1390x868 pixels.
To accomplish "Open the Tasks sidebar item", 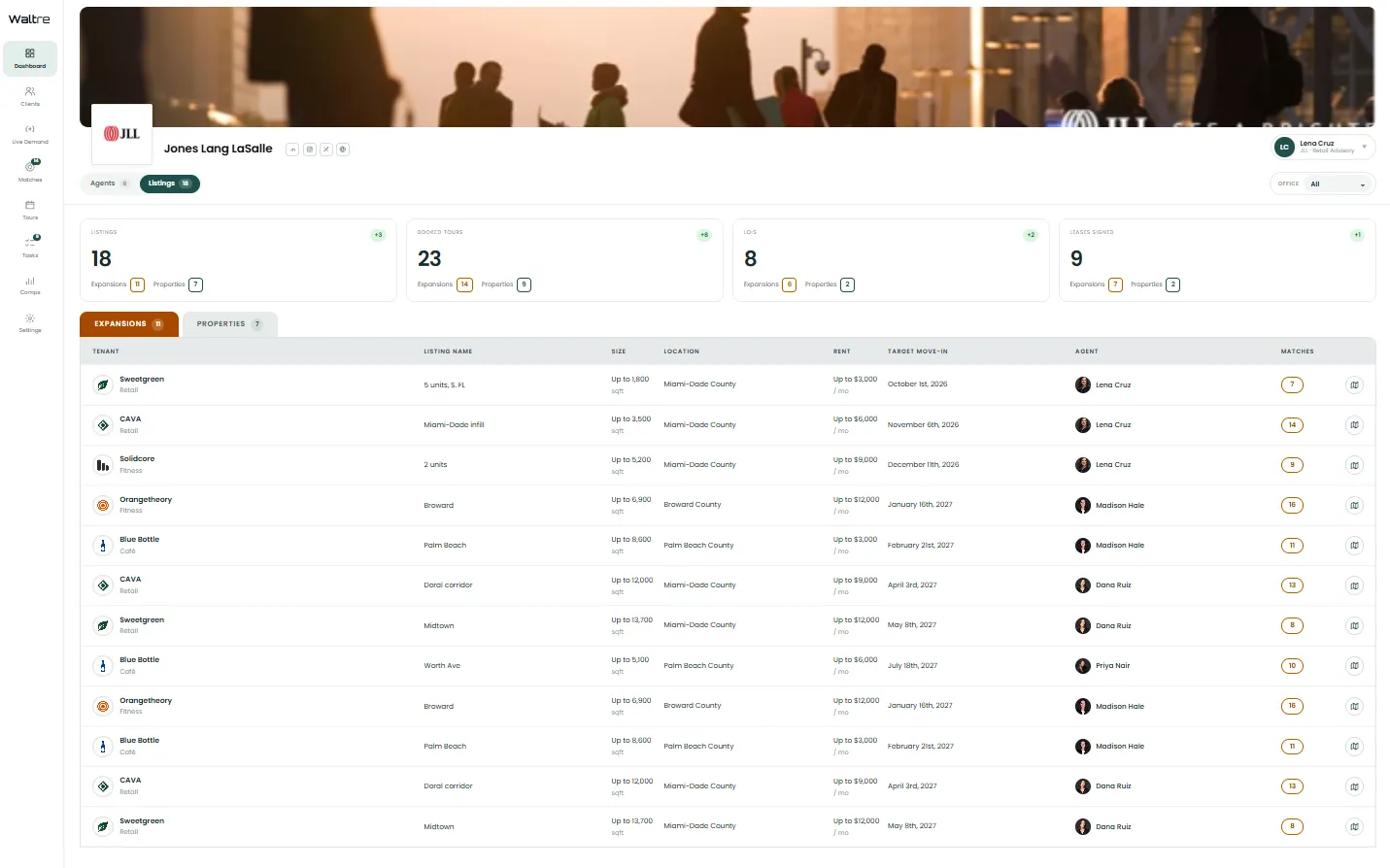I will (30, 247).
